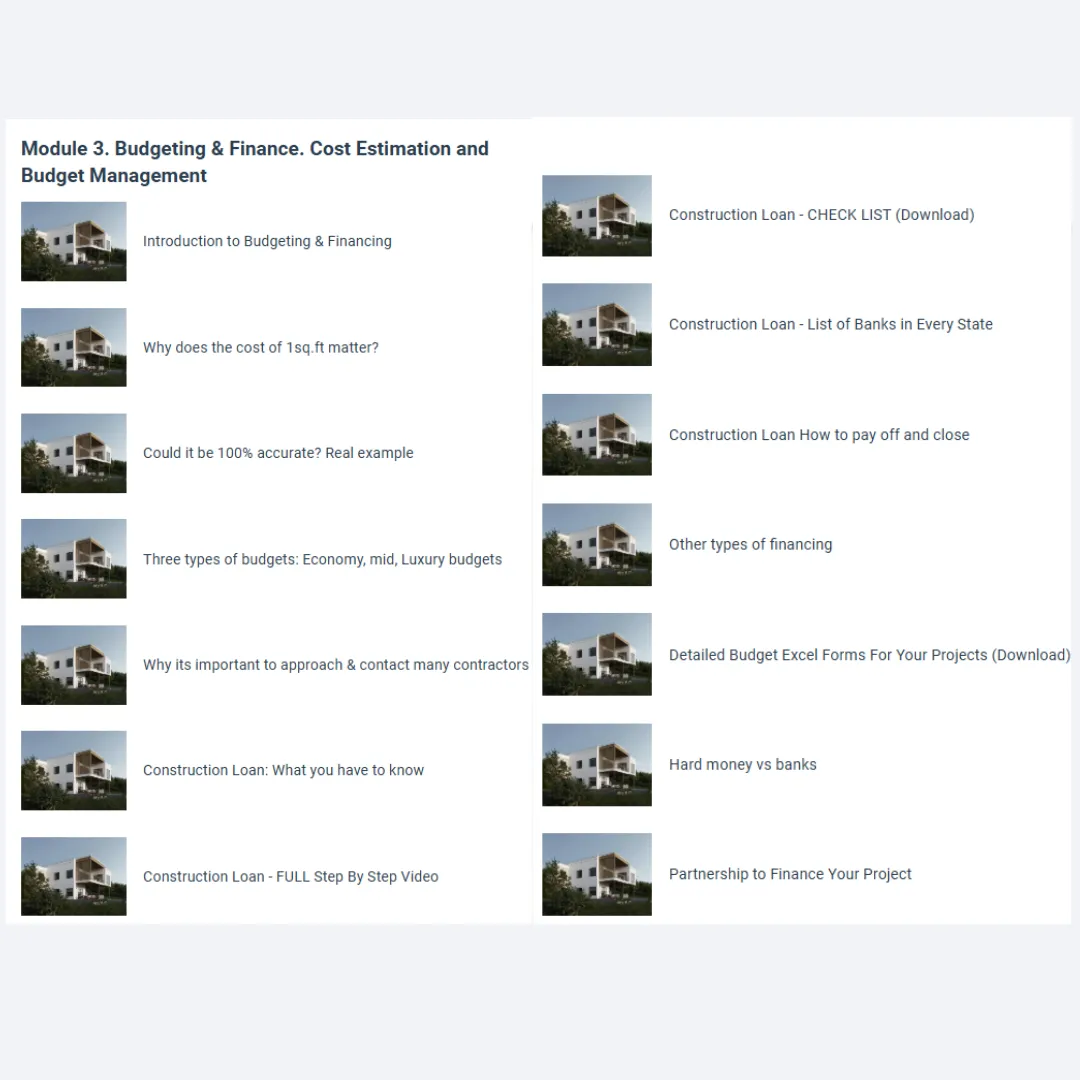Screen dimensions: 1080x1080
Task: Open the Introduction to Budgeting & Financing lesson
Action: pyautogui.click(x=267, y=241)
